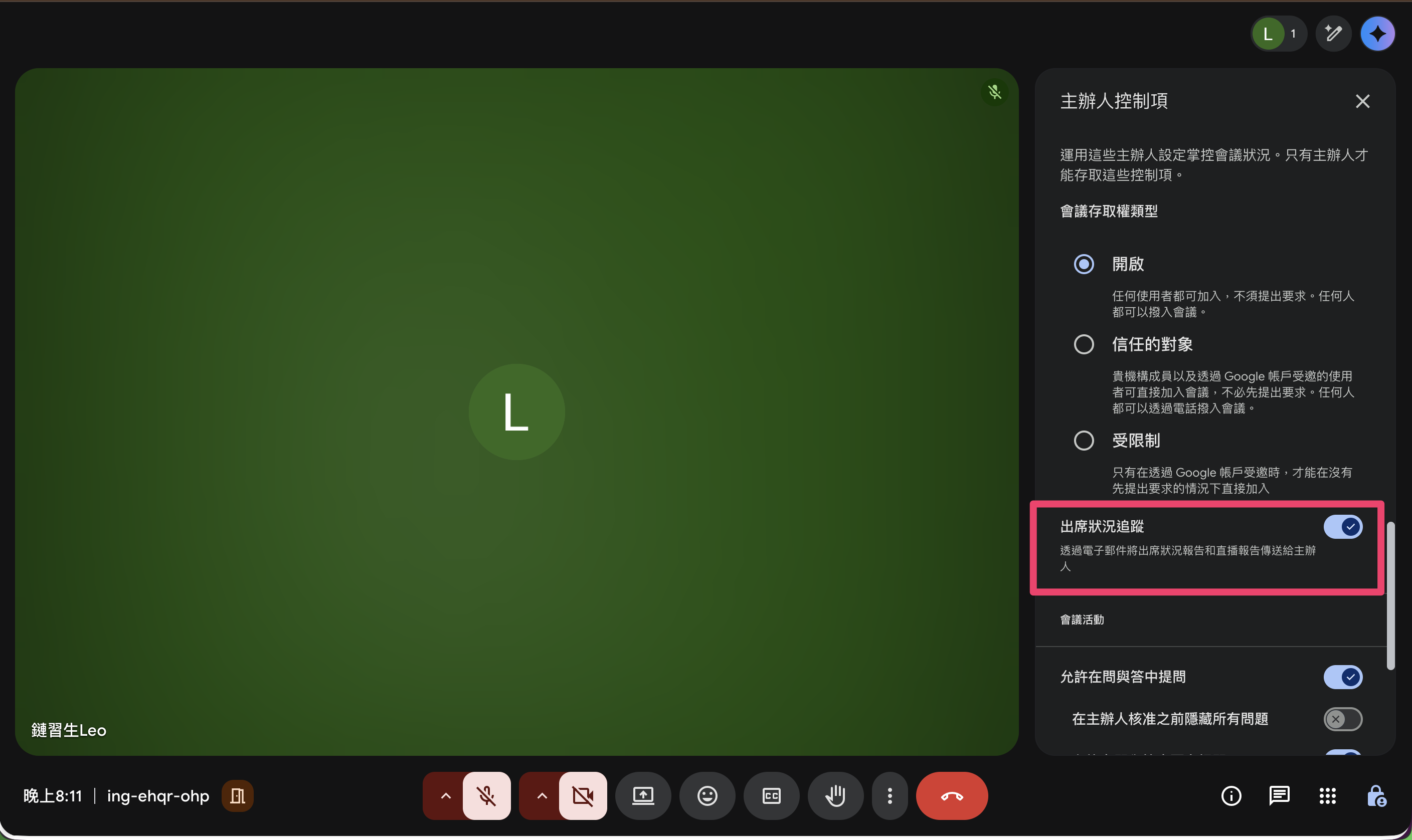Unmute the microphone button
This screenshot has height=840, width=1412.
point(486,796)
